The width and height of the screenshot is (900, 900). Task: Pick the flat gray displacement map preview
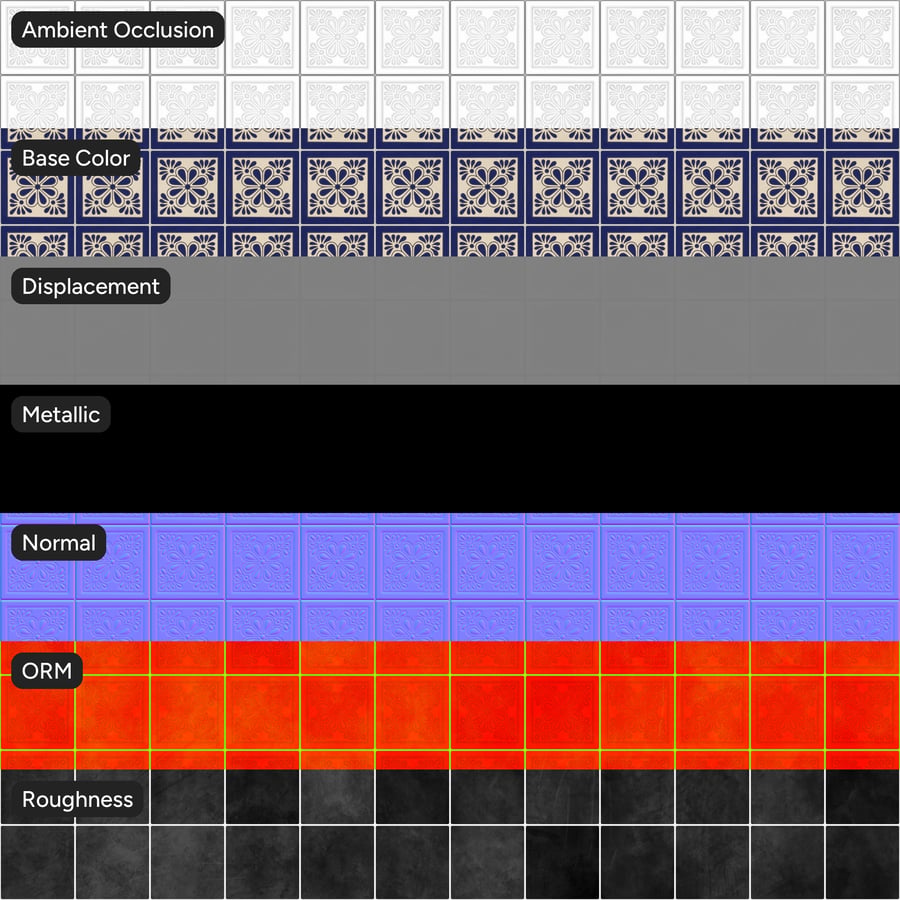click(450, 321)
